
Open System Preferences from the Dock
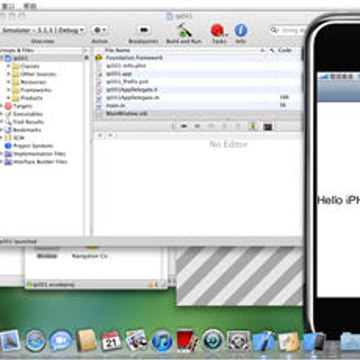click(238, 341)
